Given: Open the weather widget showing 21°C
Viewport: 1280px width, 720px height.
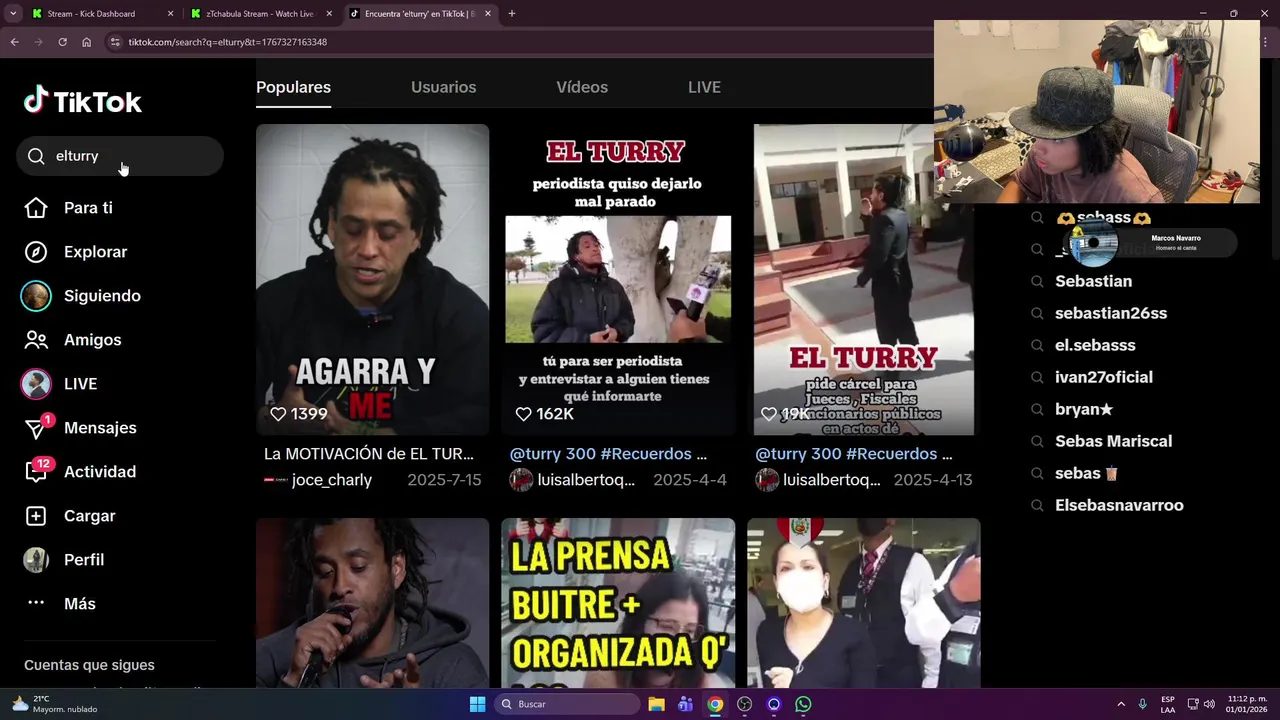Looking at the screenshot, I should (55, 704).
